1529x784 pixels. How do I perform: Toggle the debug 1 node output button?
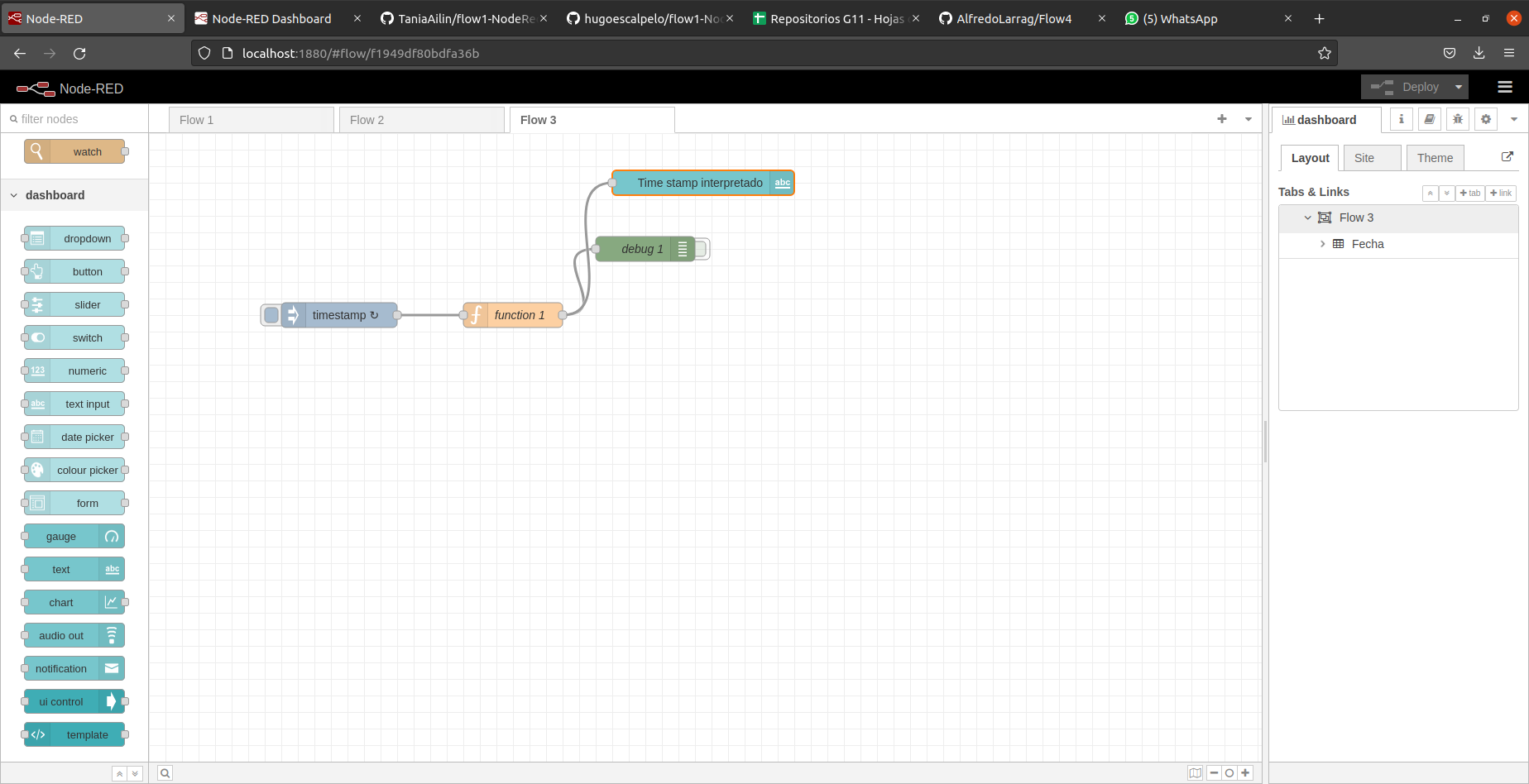click(x=702, y=248)
